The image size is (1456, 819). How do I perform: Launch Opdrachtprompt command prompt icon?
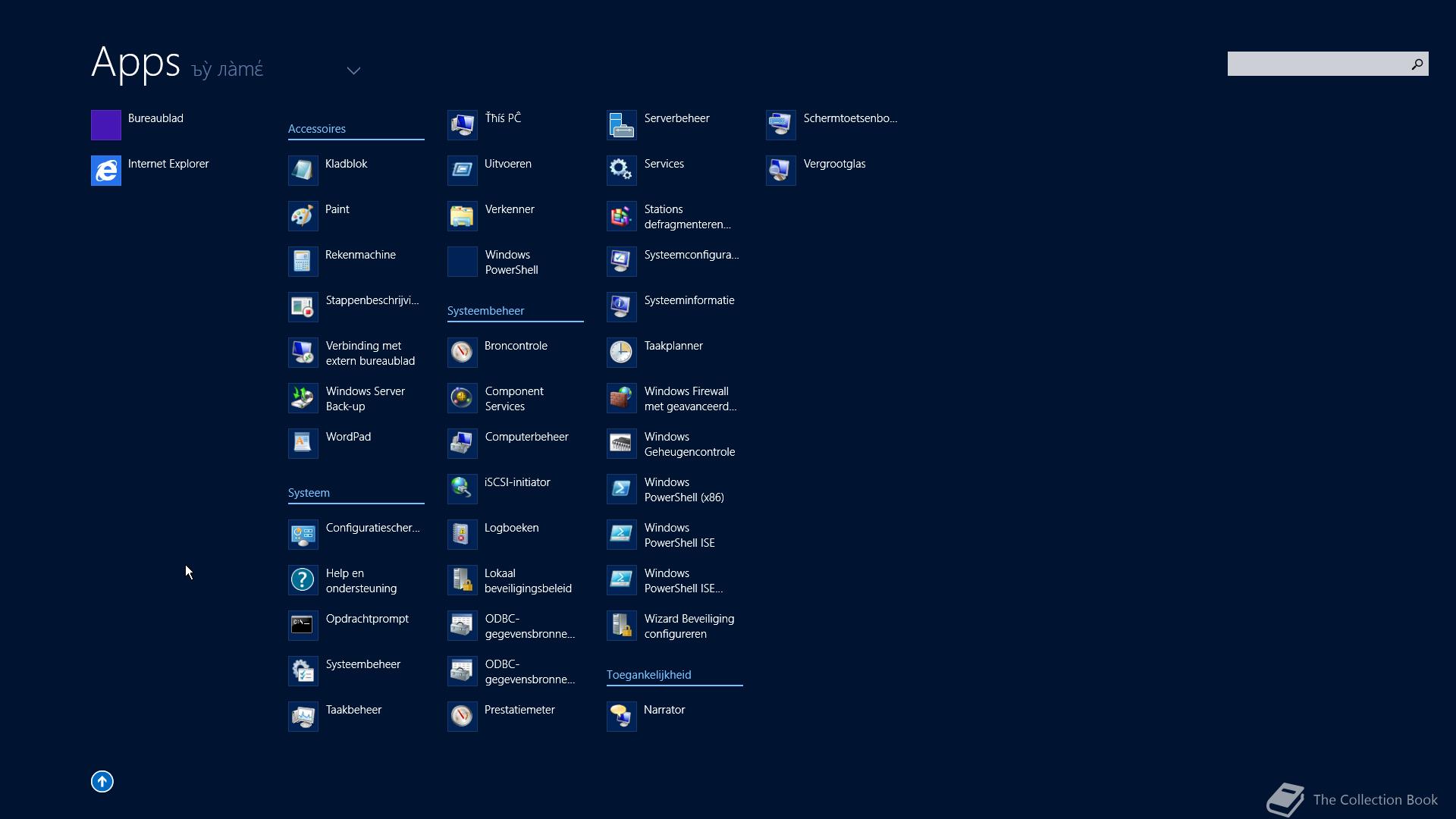[303, 626]
